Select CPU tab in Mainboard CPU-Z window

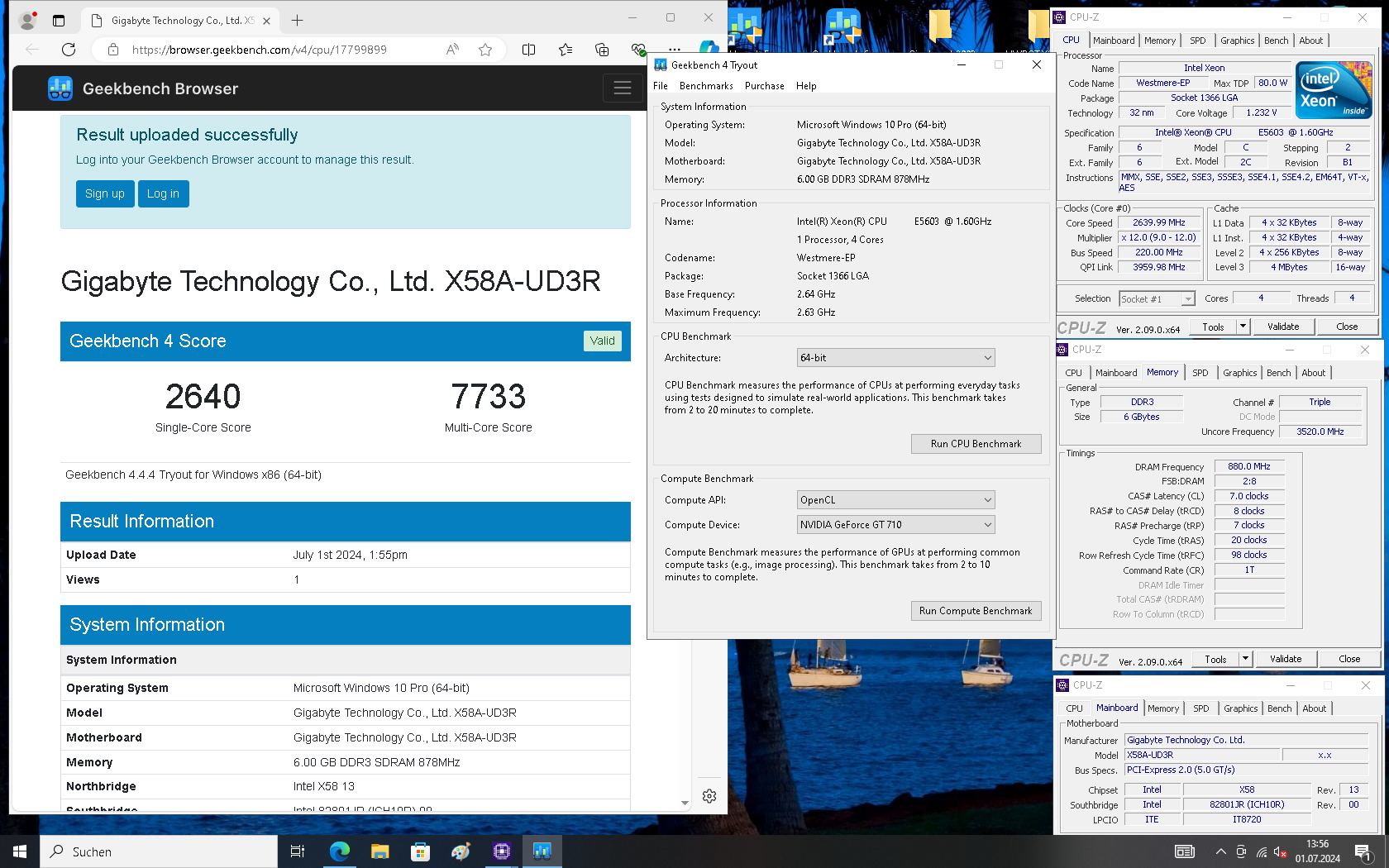point(1074,708)
